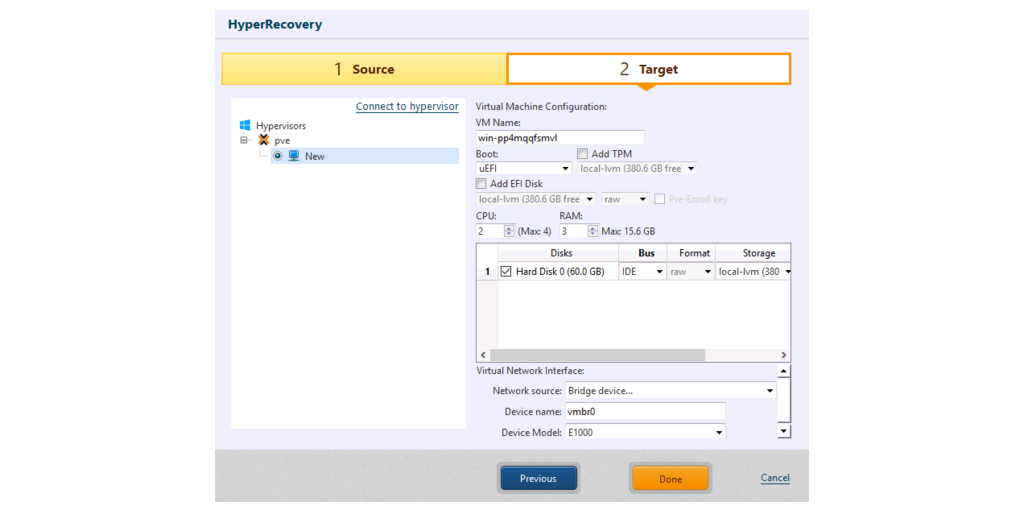Viewport: 1024px width, 512px height.
Task: Click the Cancel link
Action: 774,478
